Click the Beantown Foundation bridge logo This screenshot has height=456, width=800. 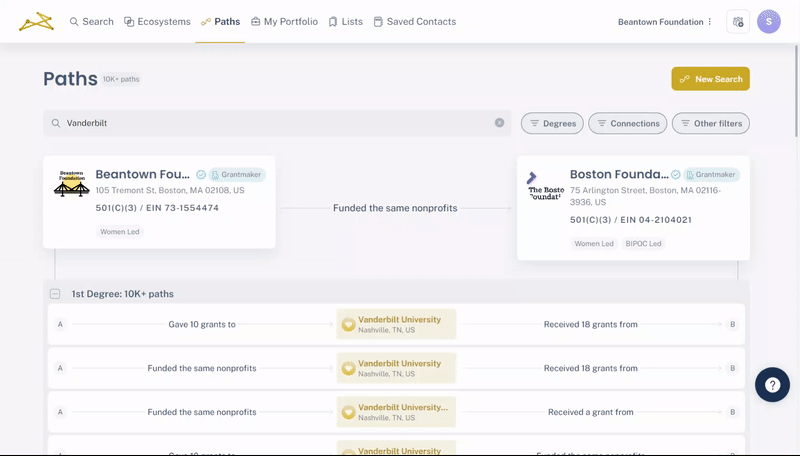click(72, 184)
